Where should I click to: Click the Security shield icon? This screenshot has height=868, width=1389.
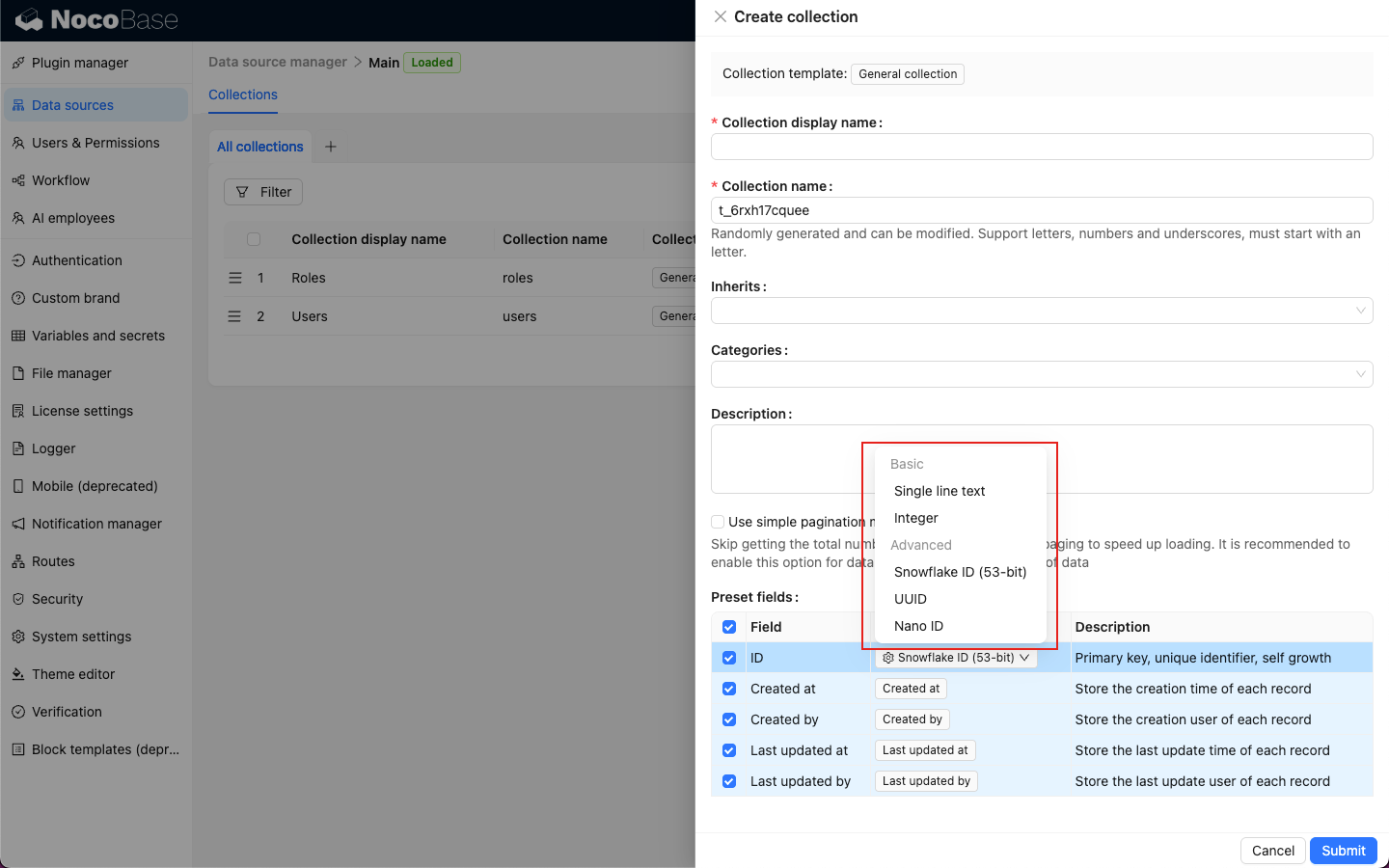pos(18,599)
